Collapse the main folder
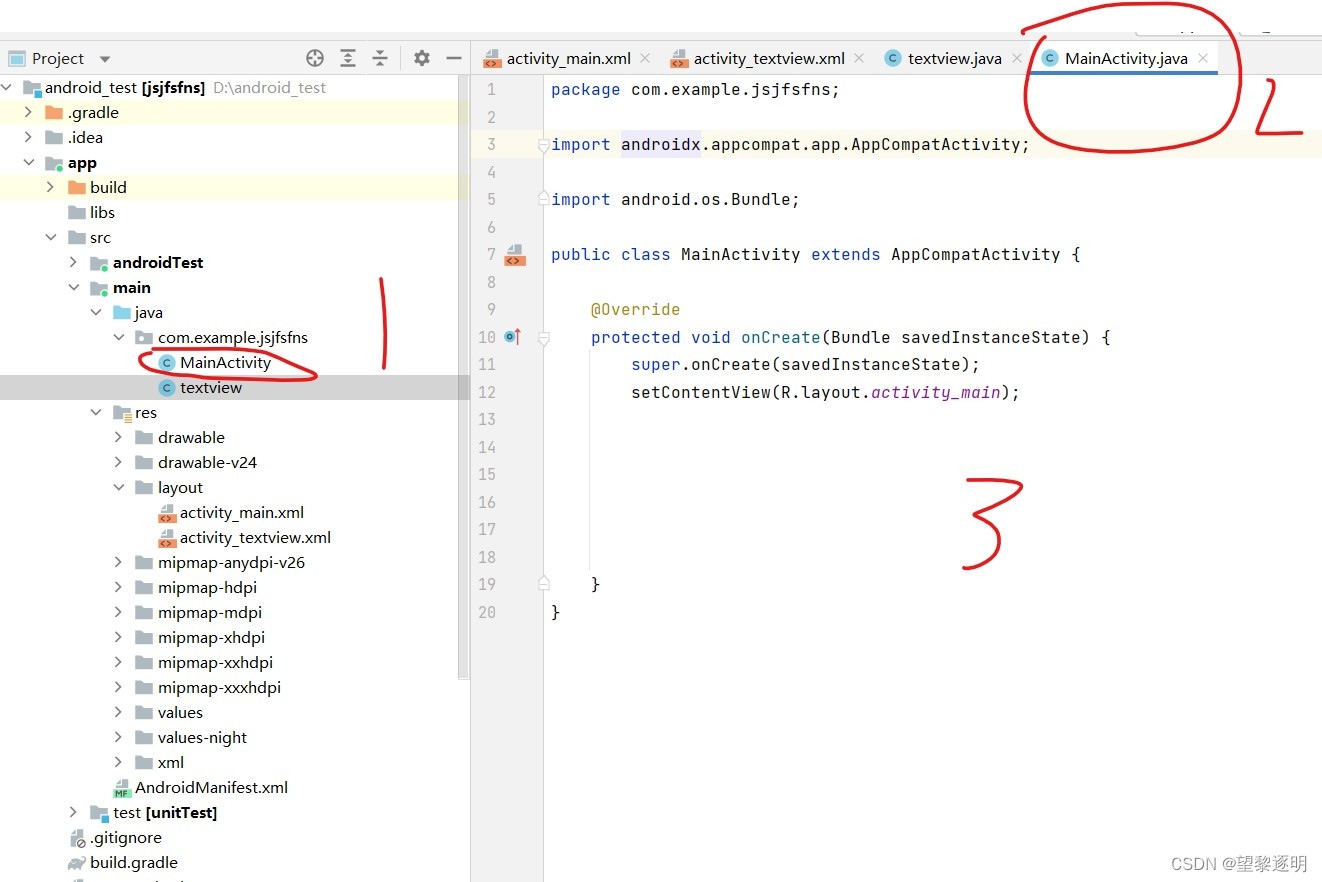 click(74, 288)
